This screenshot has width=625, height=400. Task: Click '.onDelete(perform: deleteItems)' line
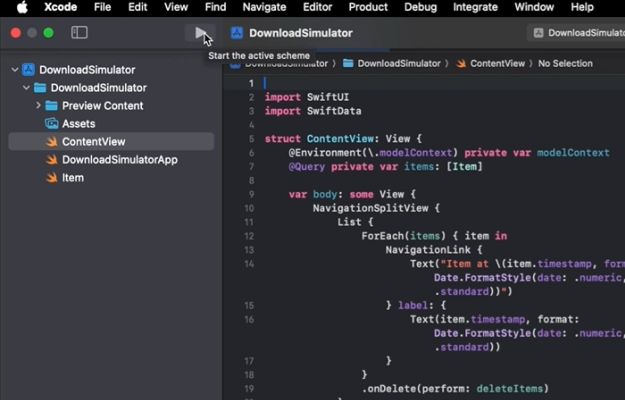pos(455,388)
